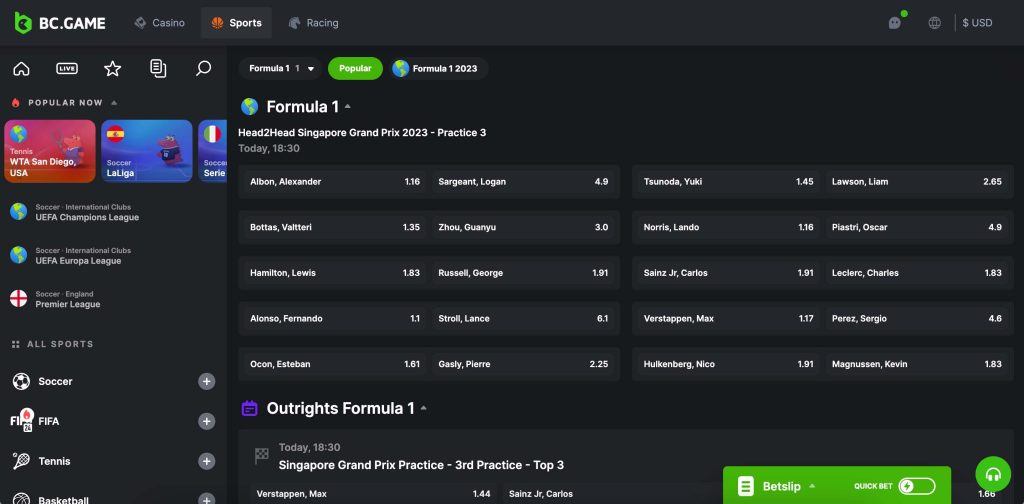Click the Betslip receipt icon
The height and width of the screenshot is (504, 1024).
745,486
